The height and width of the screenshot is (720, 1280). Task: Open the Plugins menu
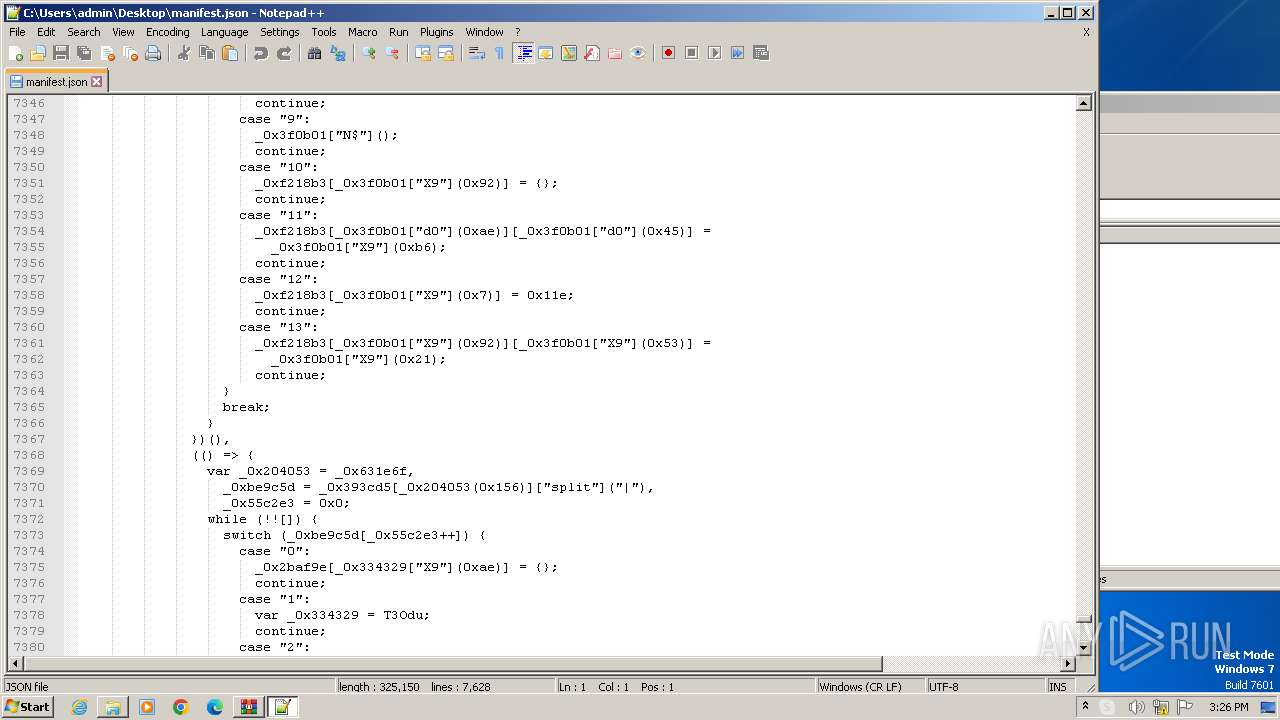(x=437, y=32)
